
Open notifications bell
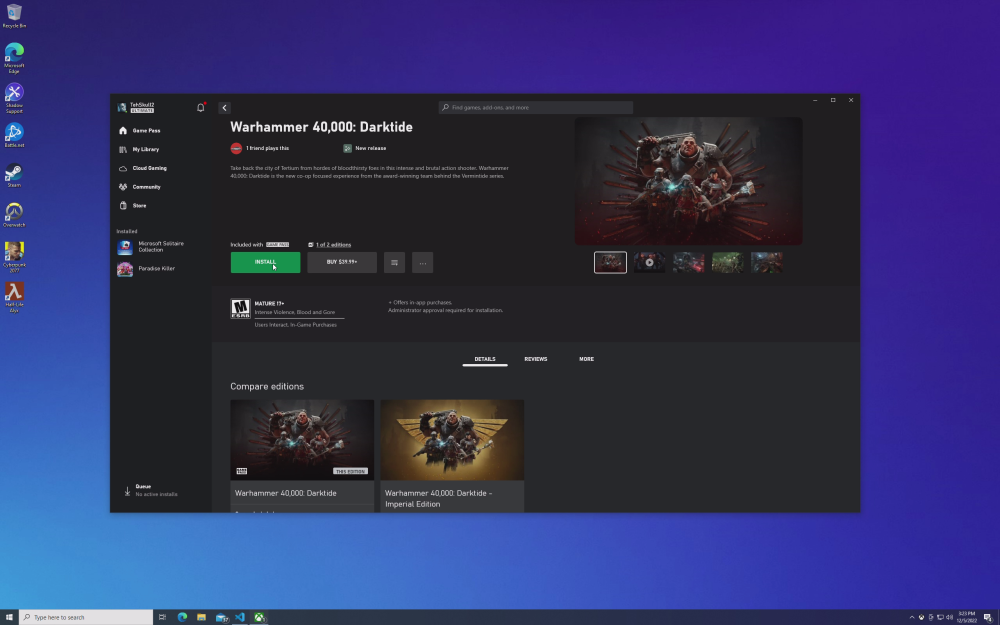200,107
